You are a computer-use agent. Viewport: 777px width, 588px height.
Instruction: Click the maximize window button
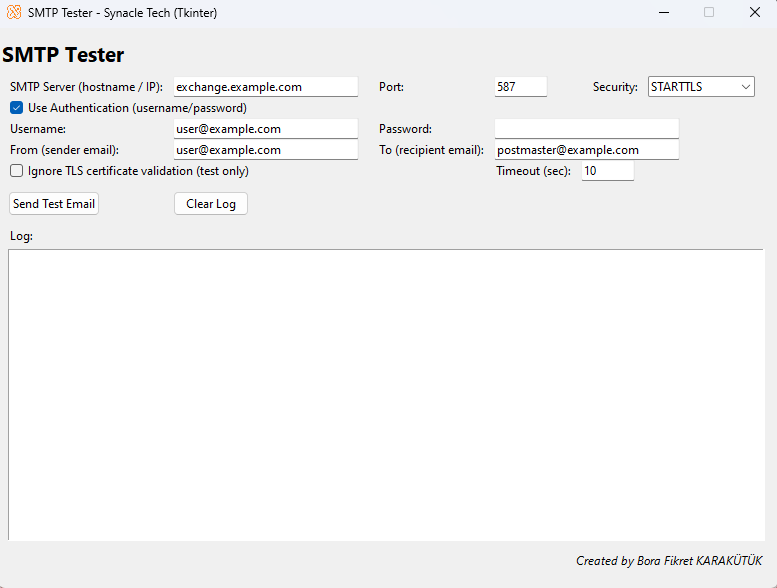(709, 13)
